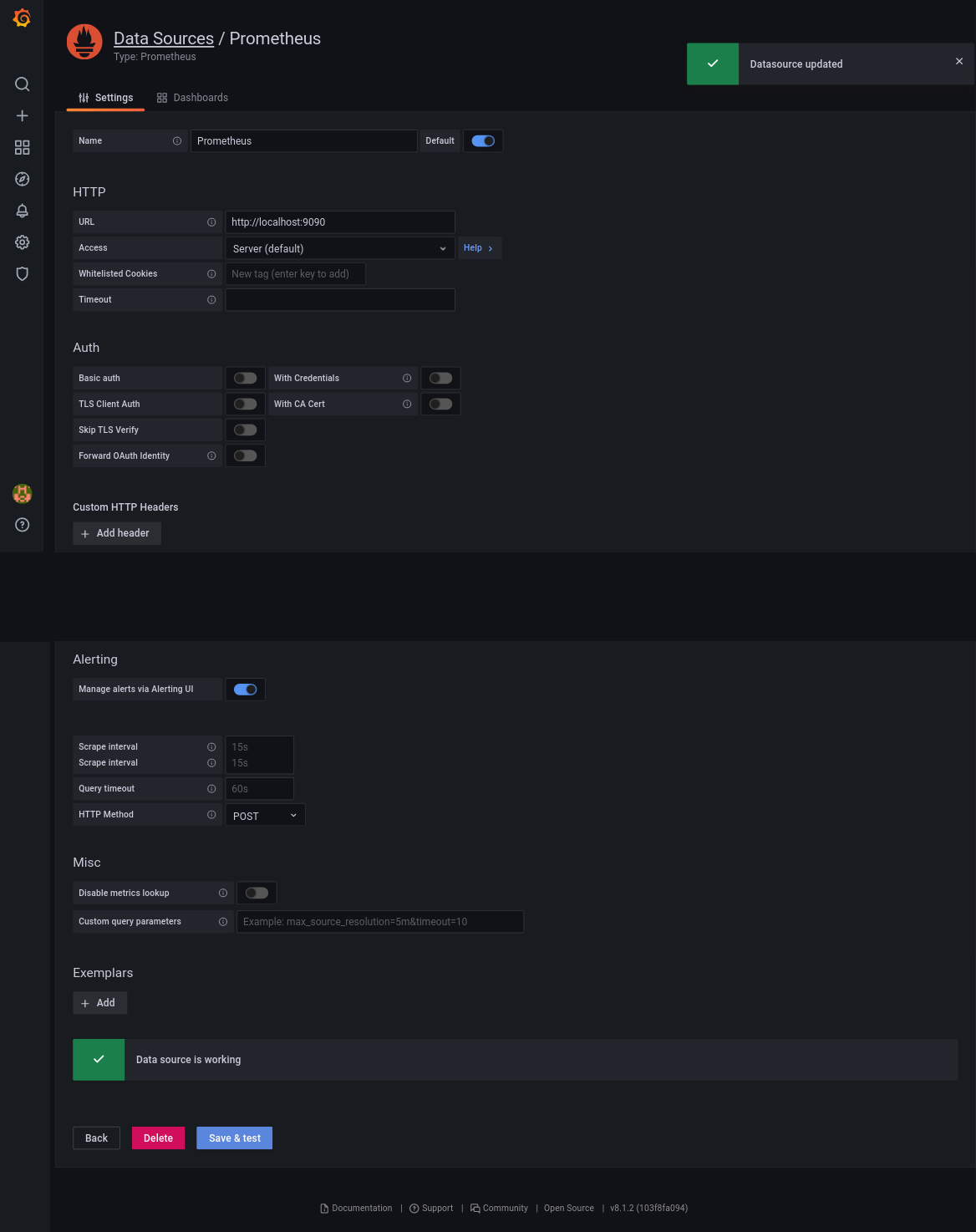Click the Type: Prometheus subtitle
Viewport: 976px width, 1232px height.
(155, 57)
